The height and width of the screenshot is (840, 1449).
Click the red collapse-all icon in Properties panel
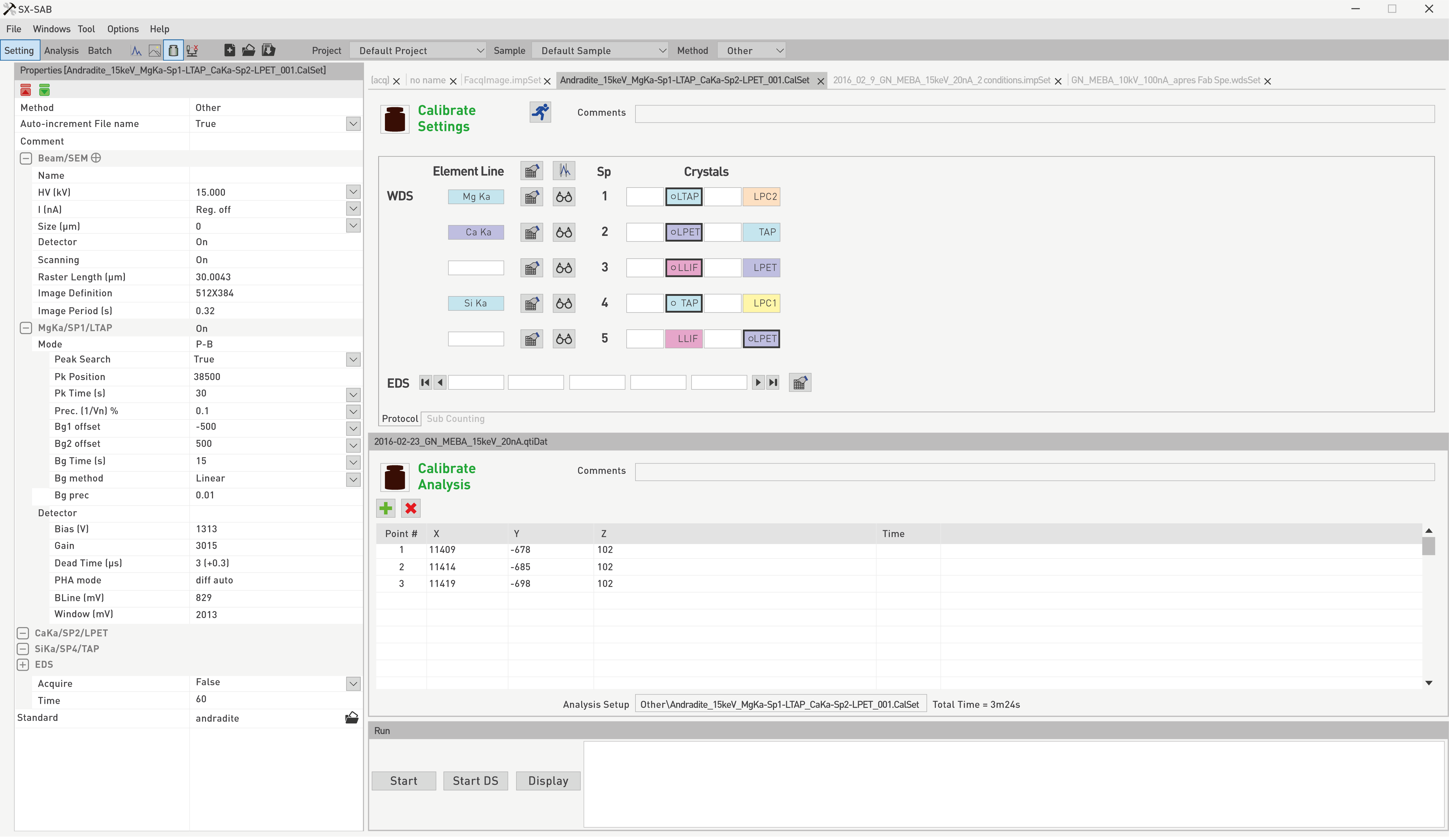(x=25, y=90)
